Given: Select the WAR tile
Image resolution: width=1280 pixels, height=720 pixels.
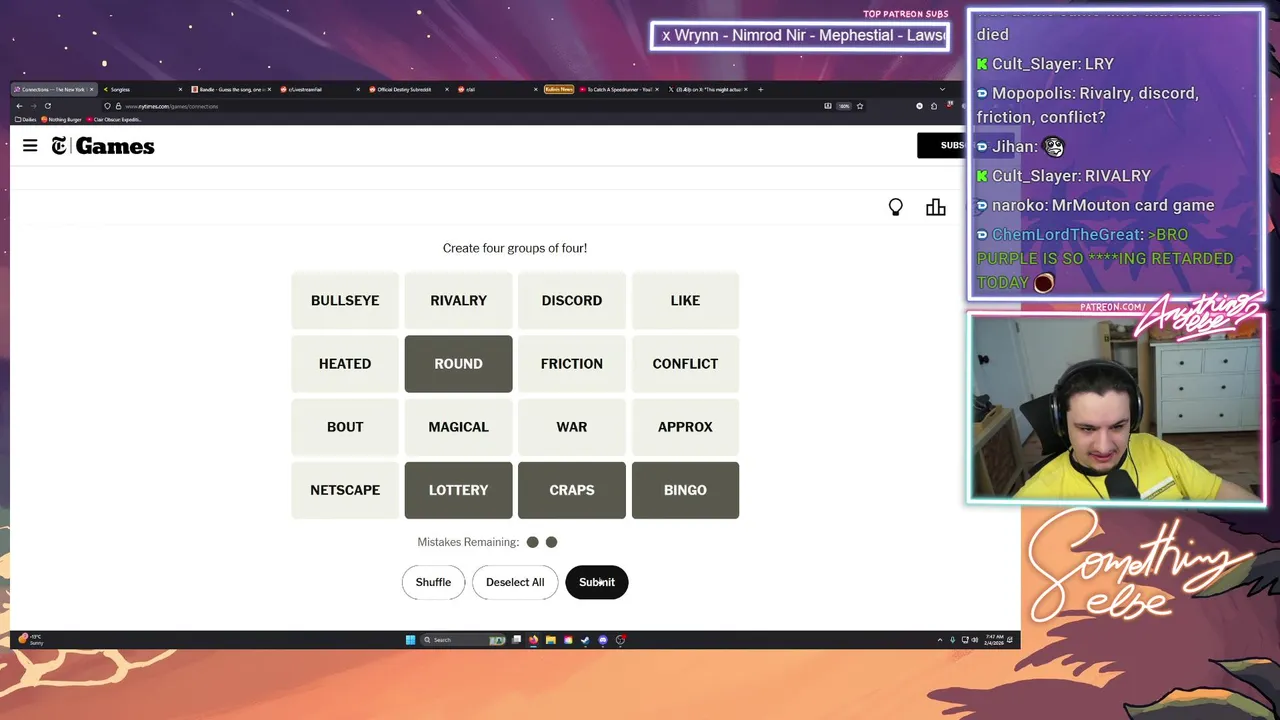Looking at the screenshot, I should click(572, 427).
